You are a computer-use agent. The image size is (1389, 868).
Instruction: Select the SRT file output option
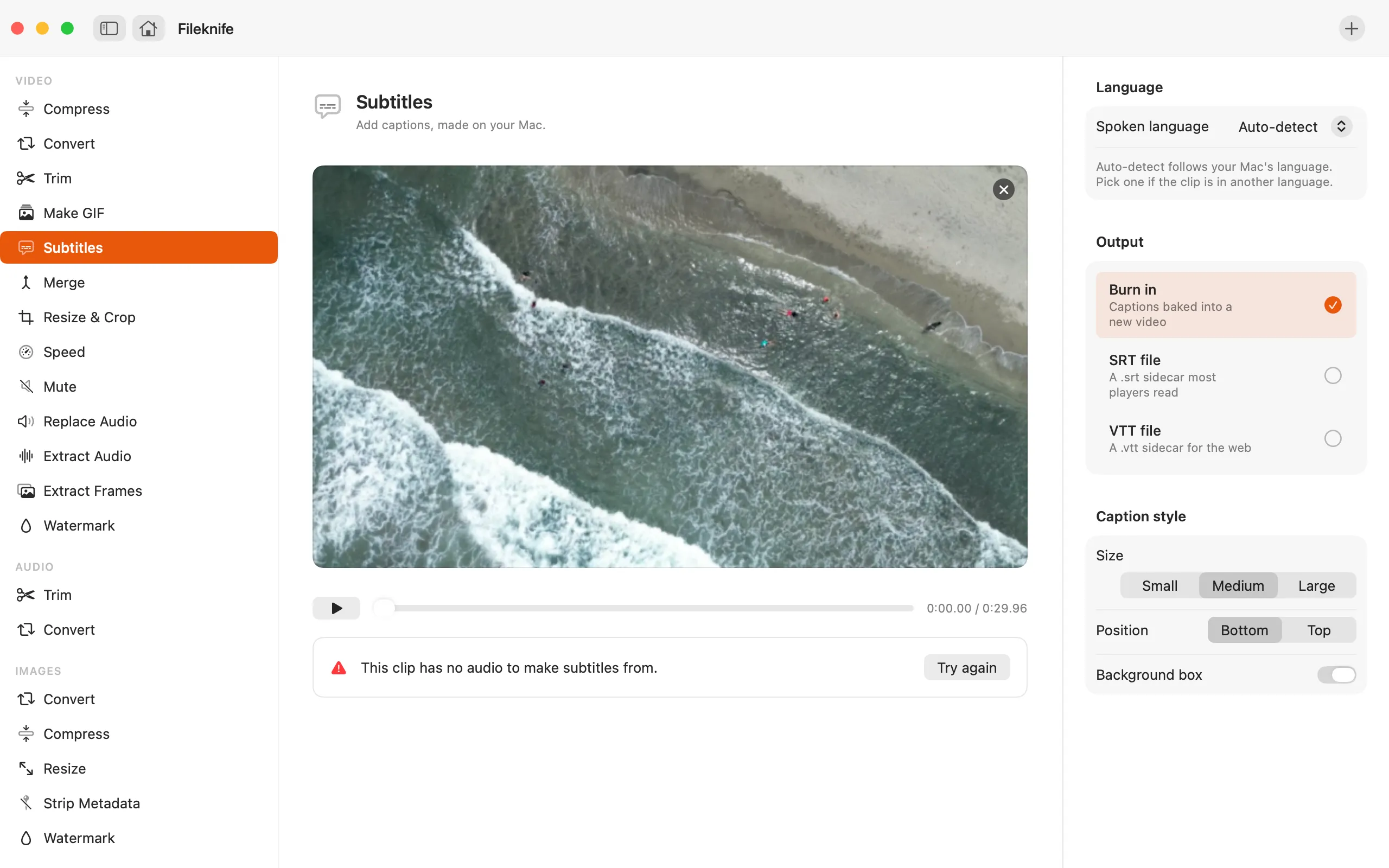[x=1226, y=375]
